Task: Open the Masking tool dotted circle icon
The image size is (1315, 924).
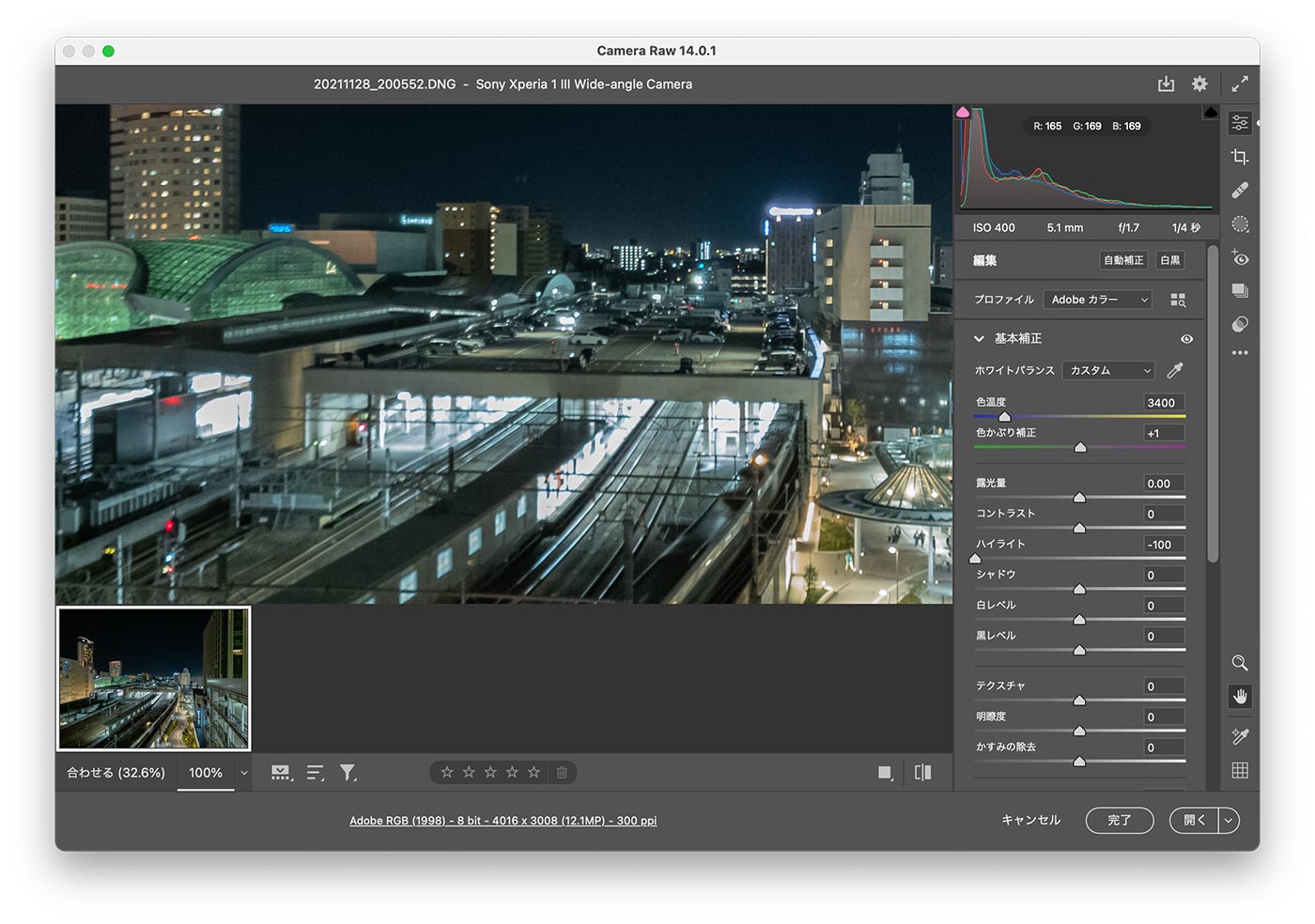Action: pyautogui.click(x=1240, y=224)
